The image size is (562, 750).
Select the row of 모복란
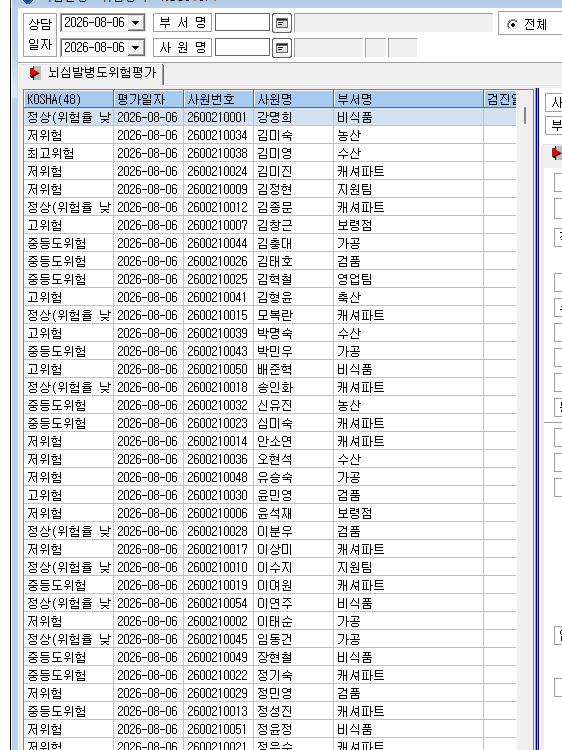(x=270, y=315)
